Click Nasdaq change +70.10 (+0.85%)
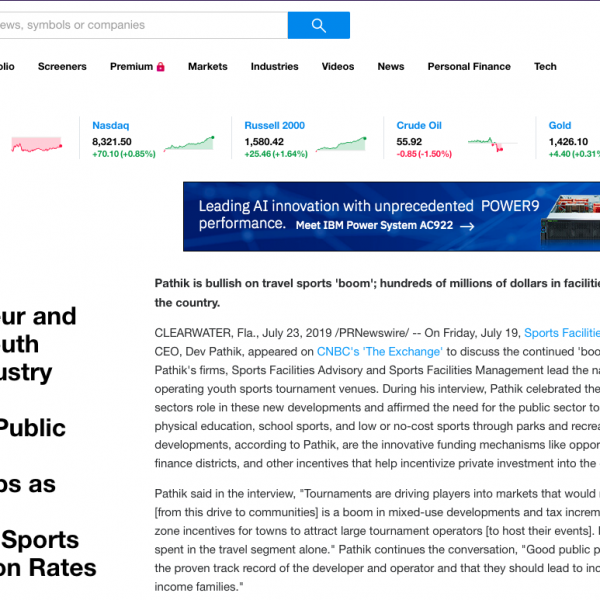The image size is (600, 600). click(124, 154)
